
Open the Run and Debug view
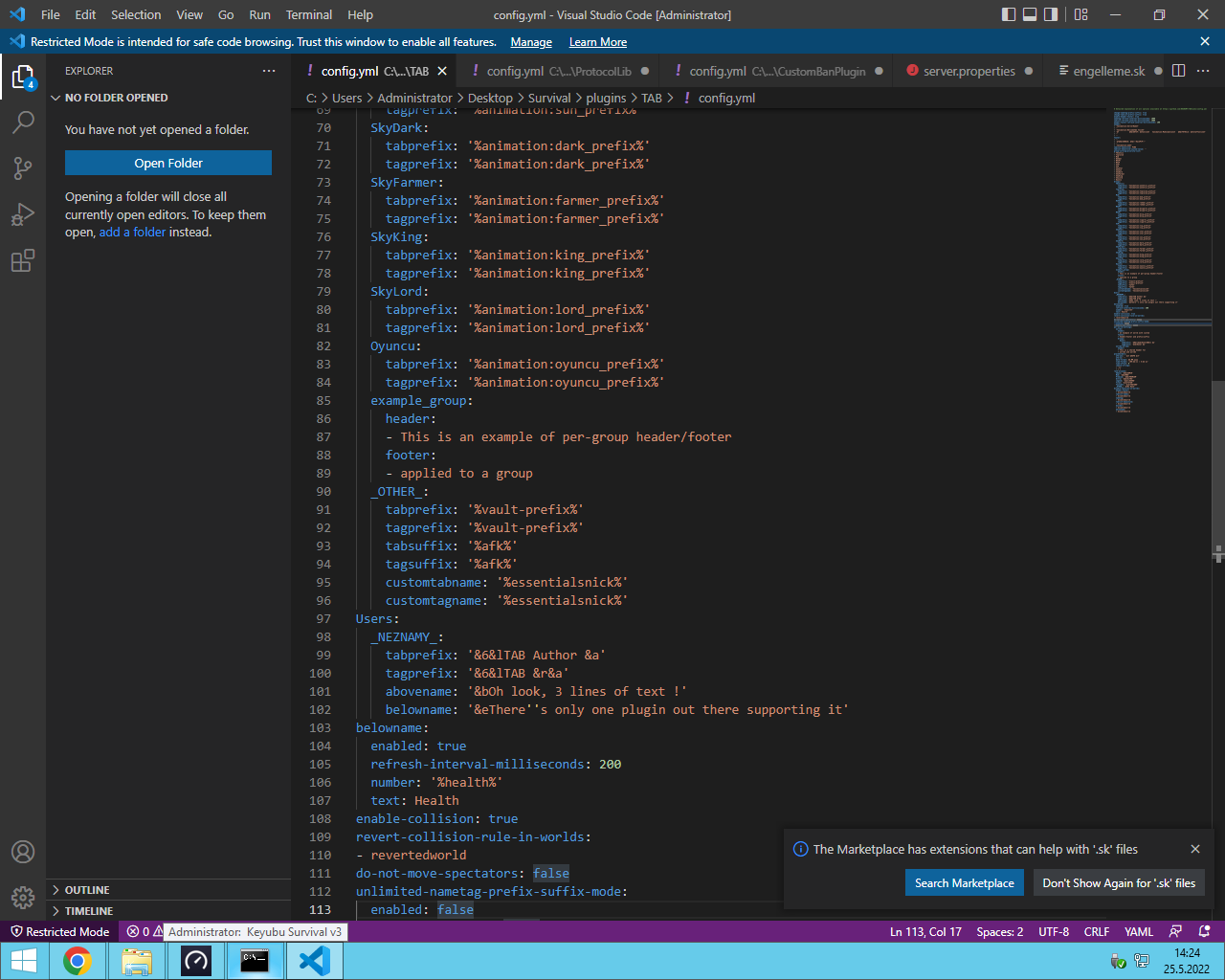(x=23, y=214)
